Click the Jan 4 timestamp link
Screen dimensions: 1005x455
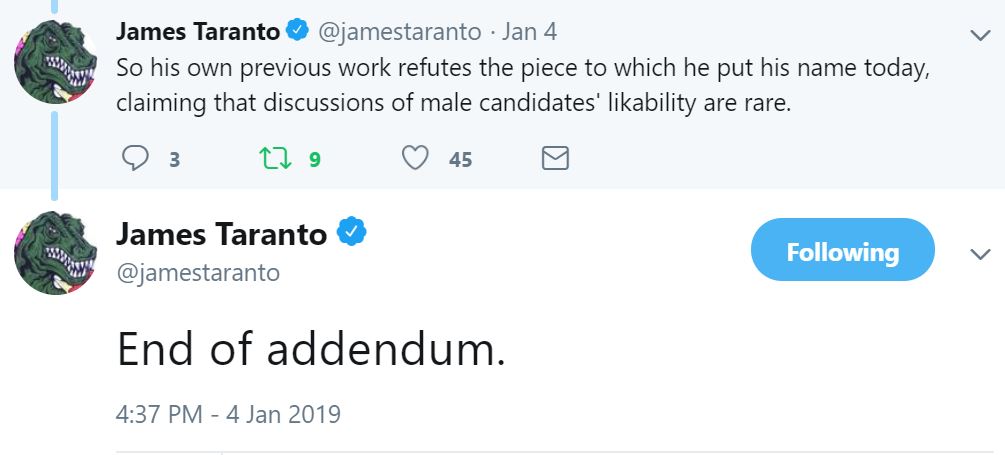point(529,31)
